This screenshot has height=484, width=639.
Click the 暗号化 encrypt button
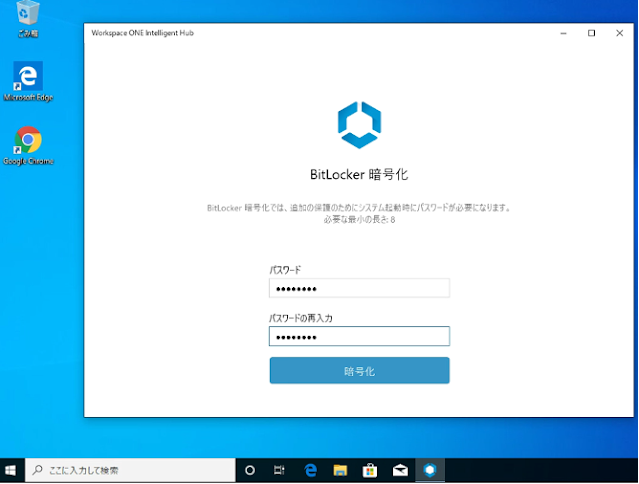click(359, 370)
